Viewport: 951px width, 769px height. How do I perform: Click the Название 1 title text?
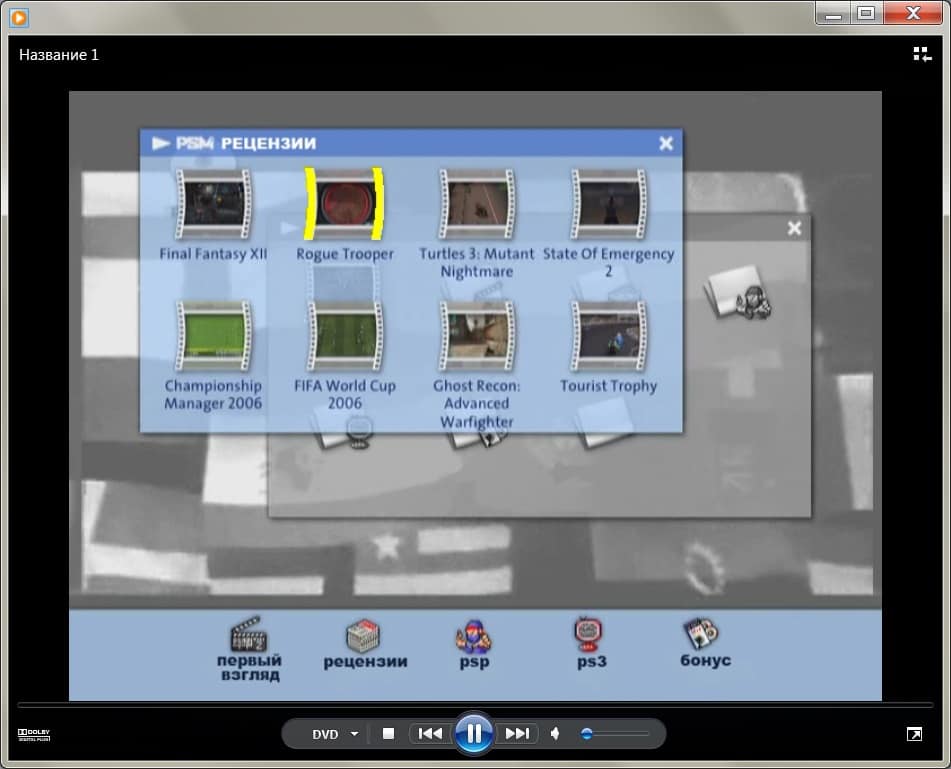tap(59, 55)
